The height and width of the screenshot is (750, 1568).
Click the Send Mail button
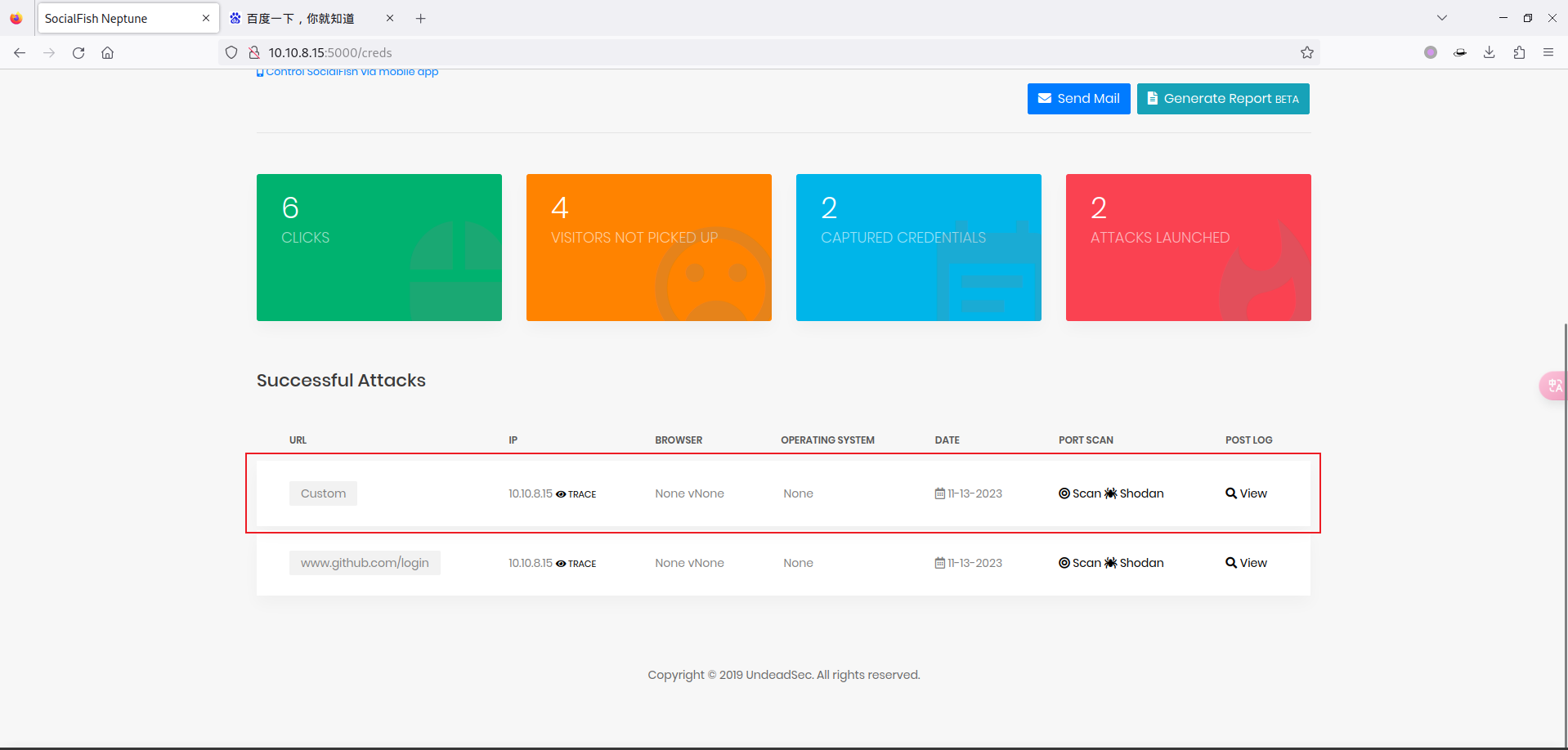pyautogui.click(x=1078, y=99)
